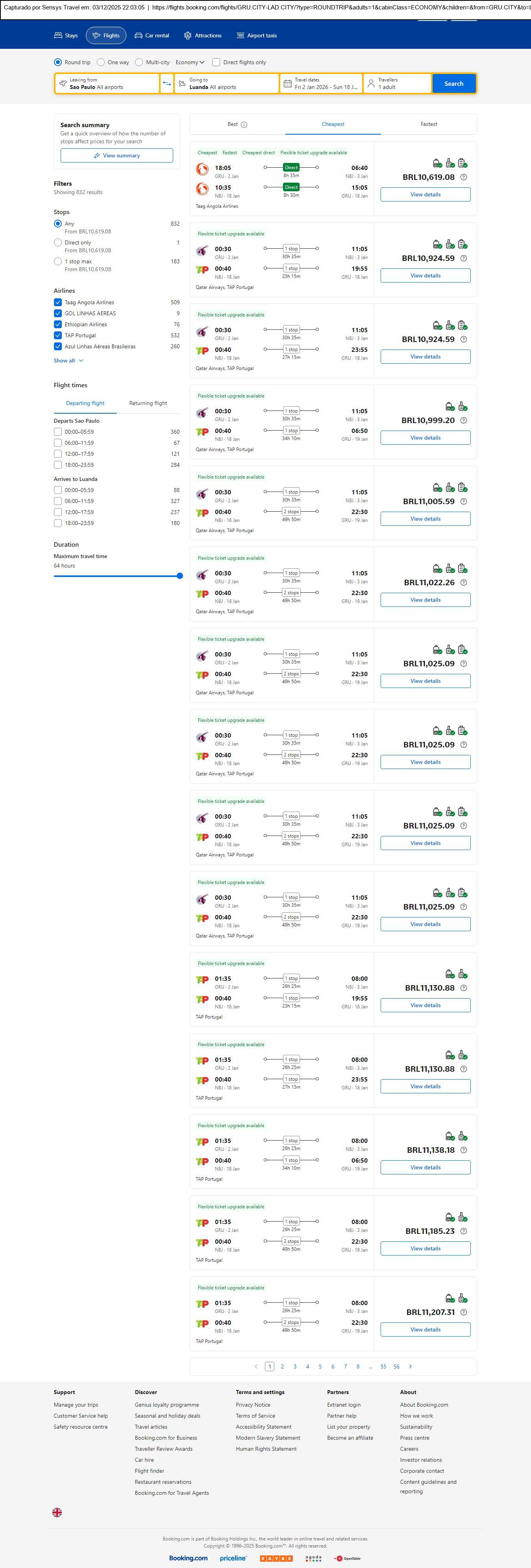
Task: Switch to the Returning flight tab
Action: (x=148, y=403)
